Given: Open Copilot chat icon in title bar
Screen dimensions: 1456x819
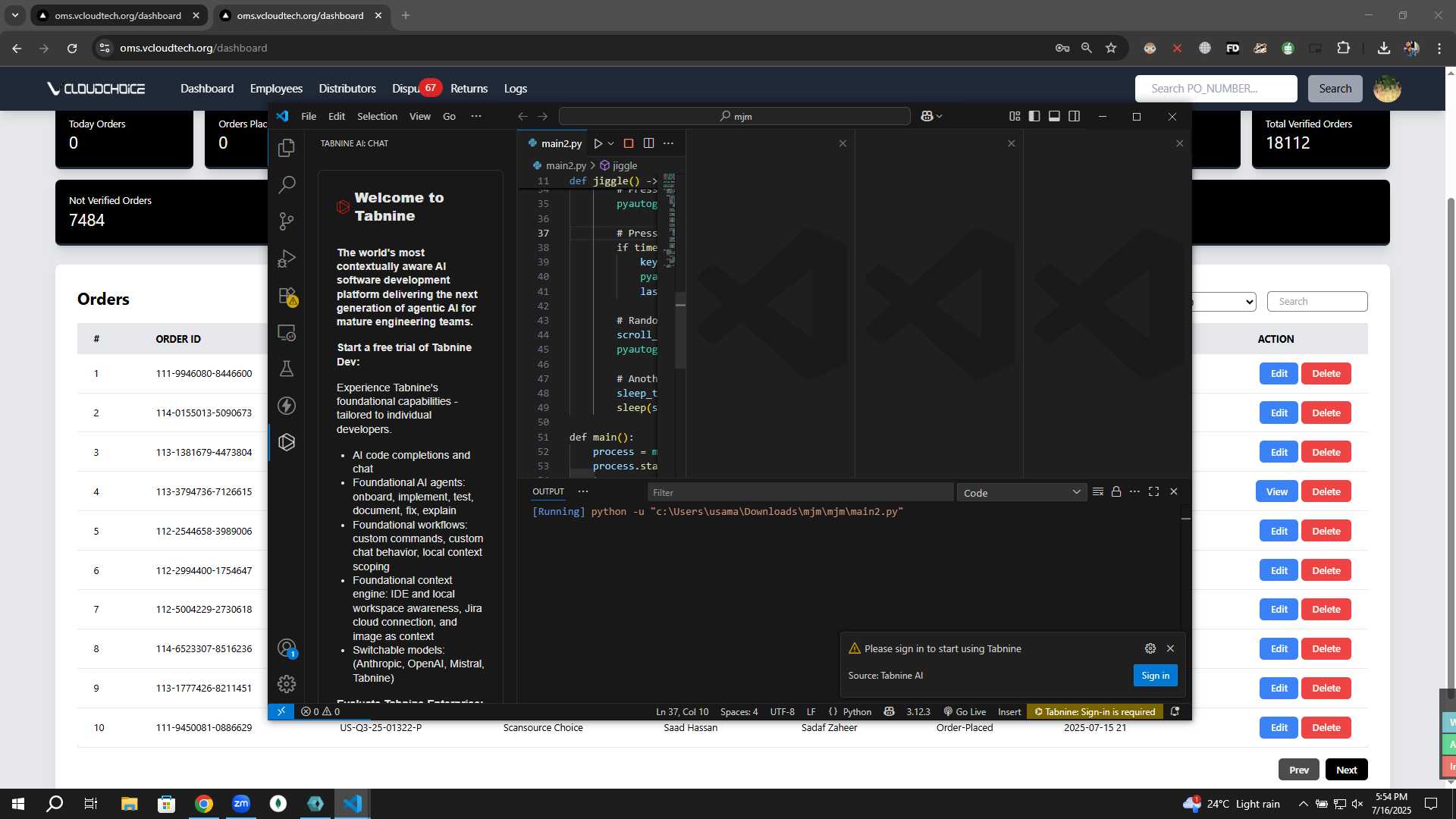Looking at the screenshot, I should pos(927,116).
